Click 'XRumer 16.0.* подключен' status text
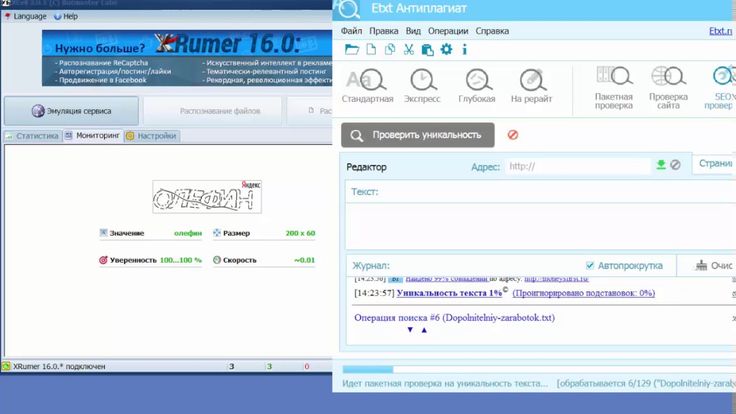The image size is (736, 414). (x=59, y=367)
